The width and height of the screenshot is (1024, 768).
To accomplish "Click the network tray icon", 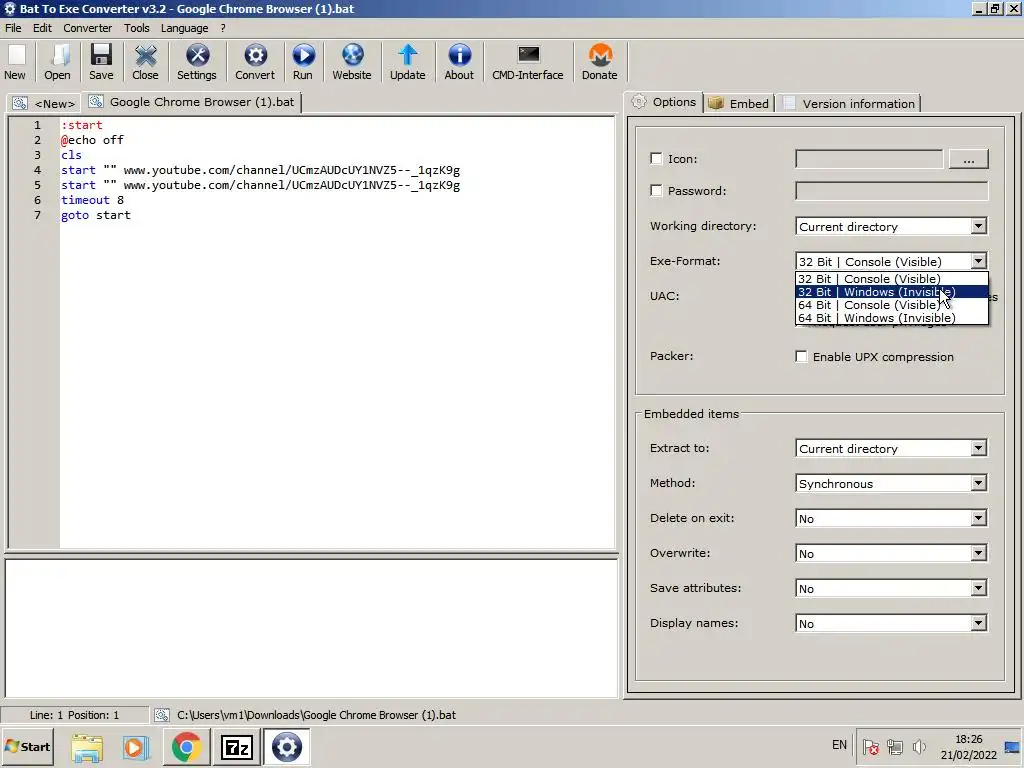I will coord(895,746).
